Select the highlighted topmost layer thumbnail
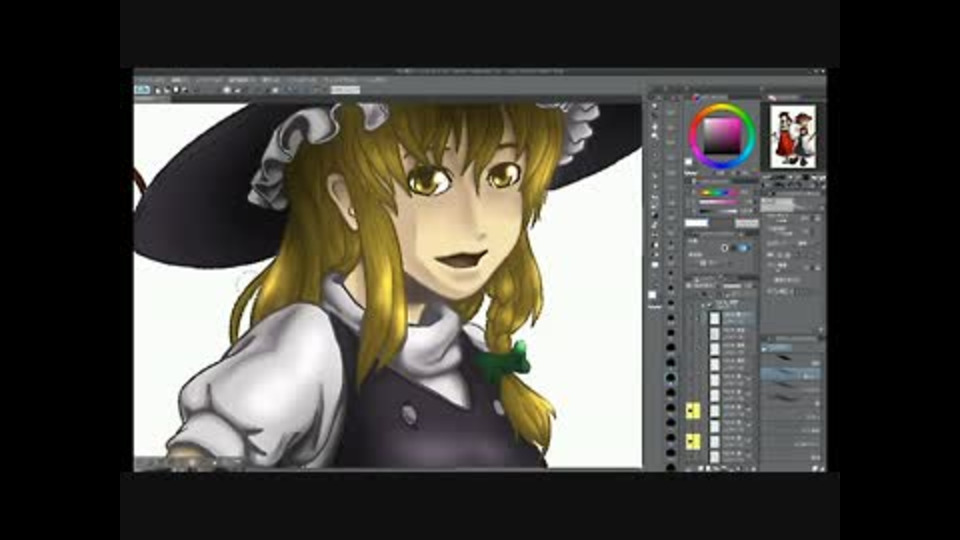 (714, 318)
